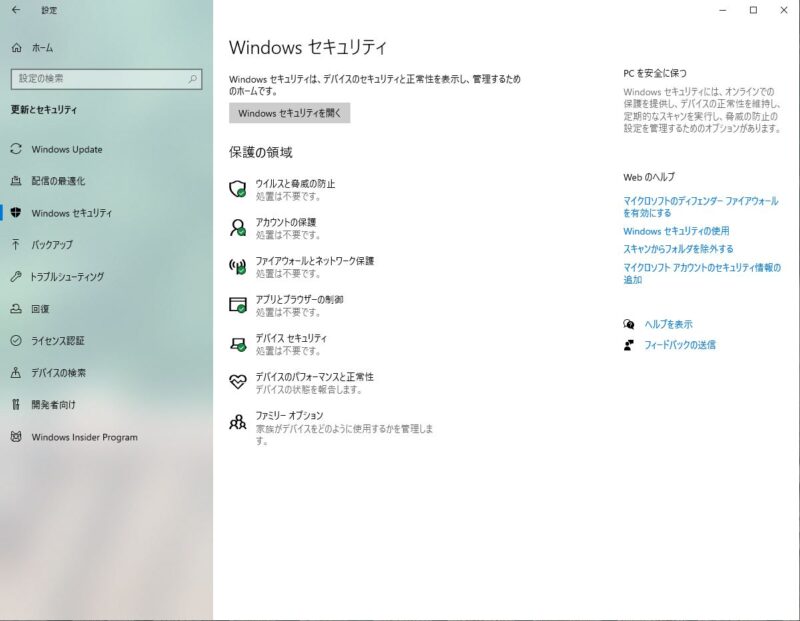The width and height of the screenshot is (800, 621).
Task: Click the app and browser control icon
Action: click(x=238, y=305)
